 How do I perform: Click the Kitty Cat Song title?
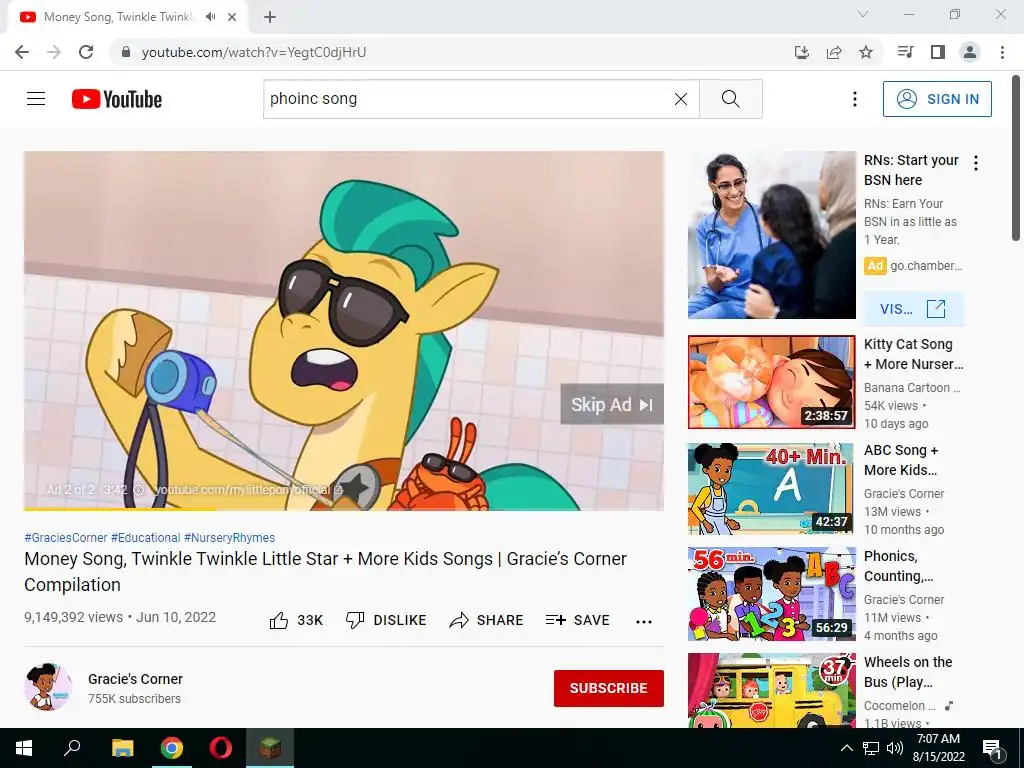click(x=913, y=354)
